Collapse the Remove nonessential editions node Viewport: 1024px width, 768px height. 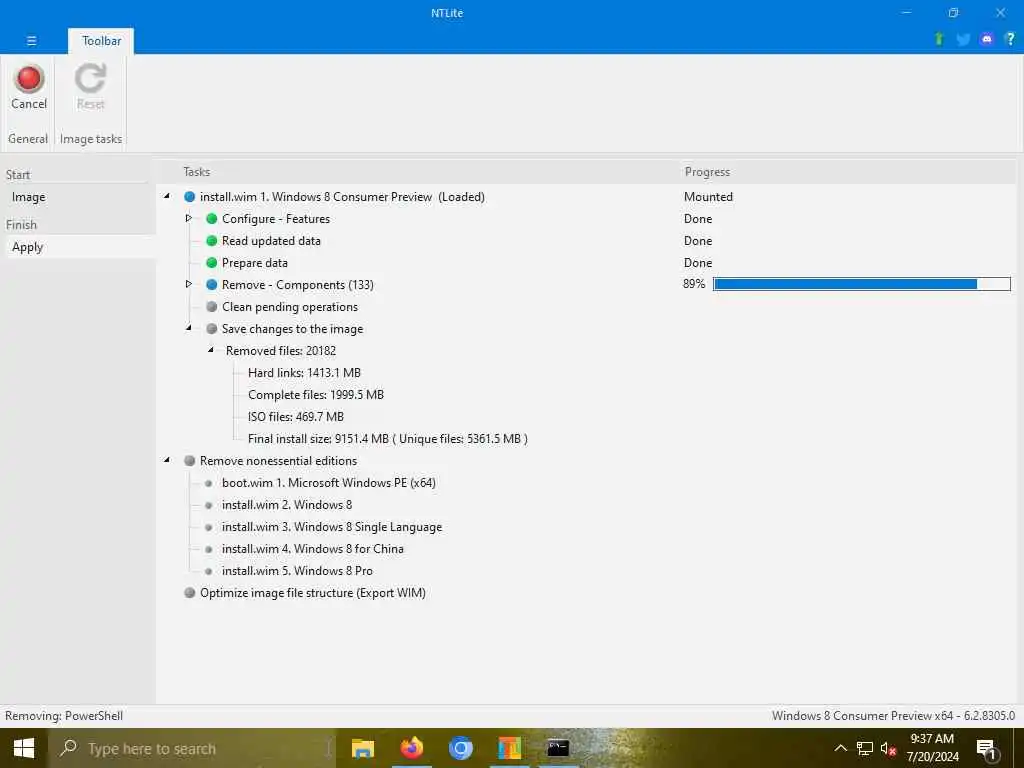point(167,460)
